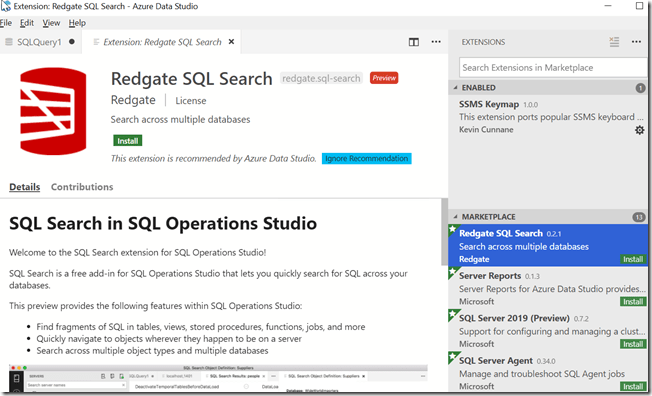
Task: Install SQL Server 2019 (Preview) extension
Action: click(633, 344)
